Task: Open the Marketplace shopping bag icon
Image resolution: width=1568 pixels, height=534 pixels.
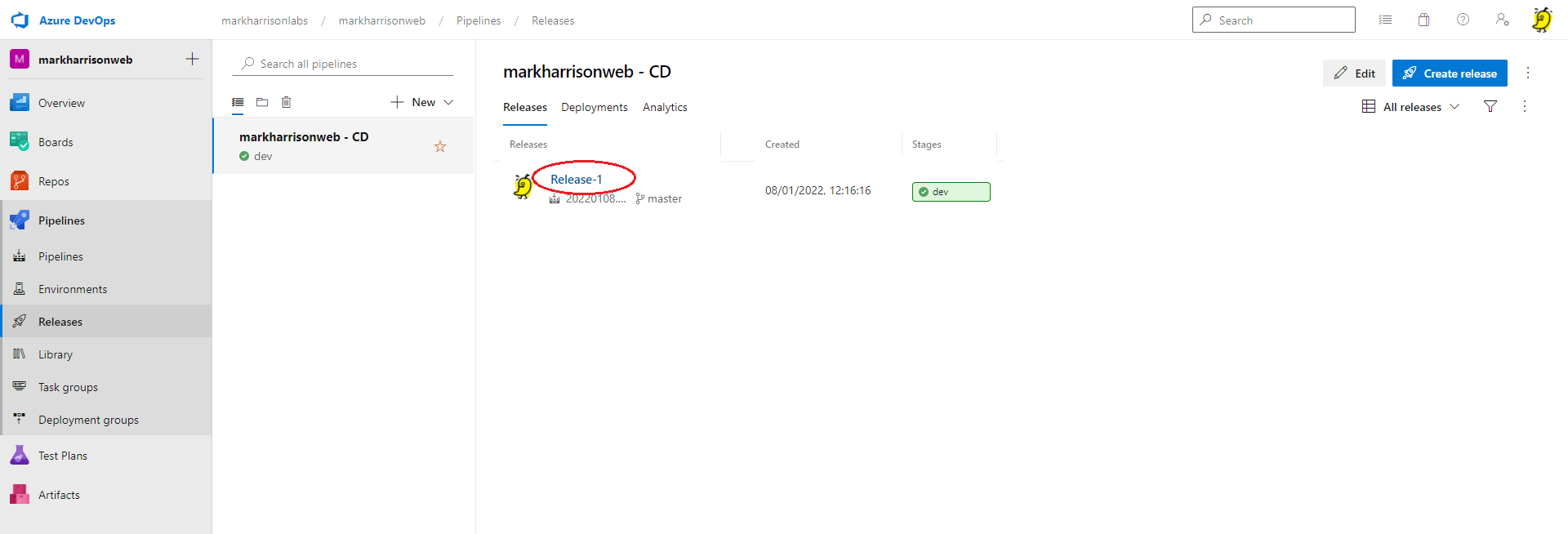Action: [x=1423, y=20]
